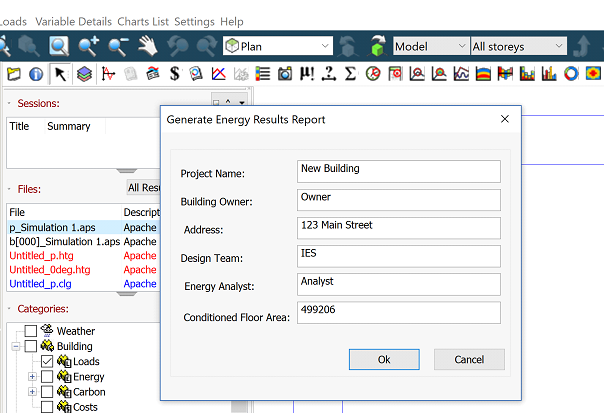
Task: Click the zoom in magnifier icon
Action: pyautogui.click(x=89, y=46)
